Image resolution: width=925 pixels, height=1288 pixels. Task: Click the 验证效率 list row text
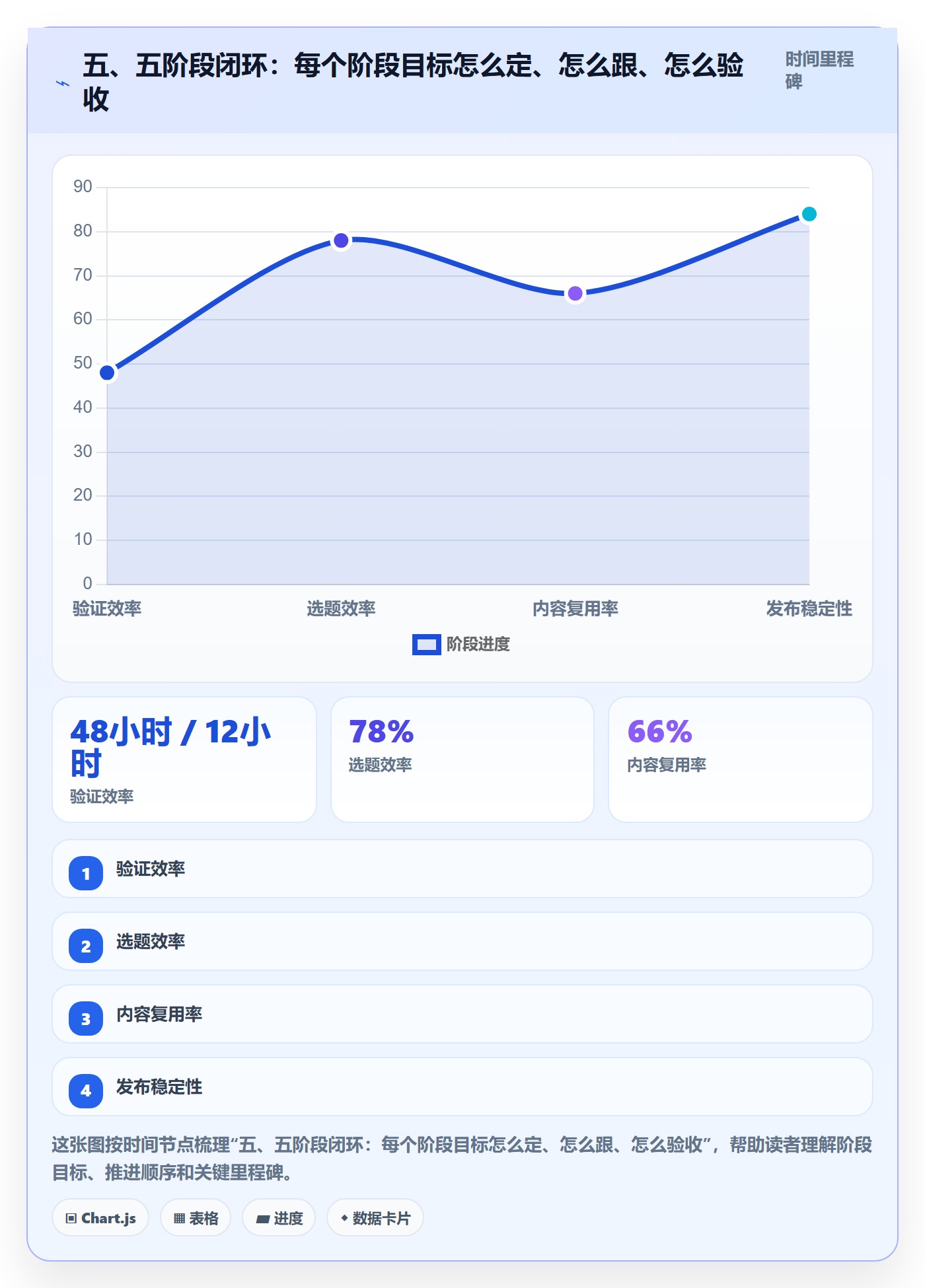click(151, 869)
